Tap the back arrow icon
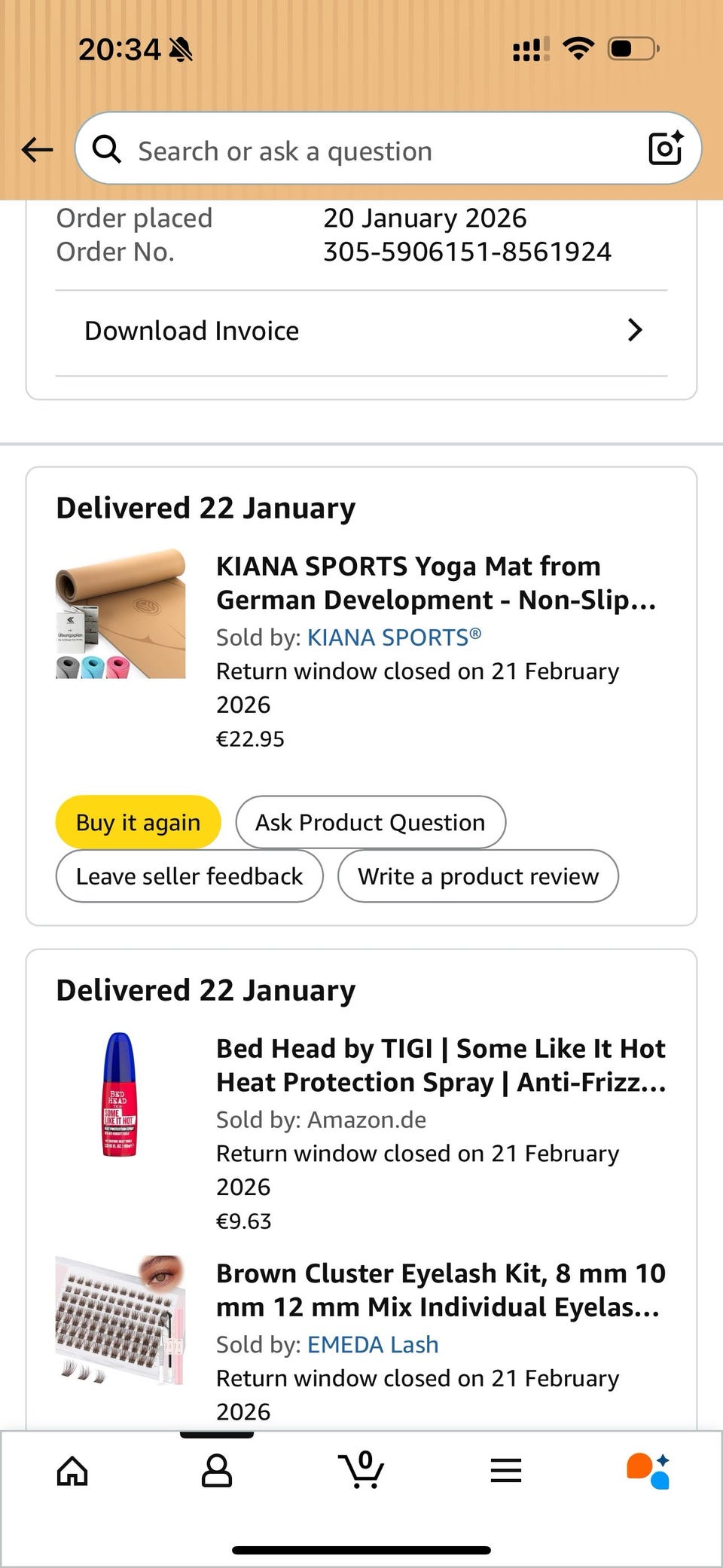Viewport: 723px width, 1568px height. (x=37, y=150)
